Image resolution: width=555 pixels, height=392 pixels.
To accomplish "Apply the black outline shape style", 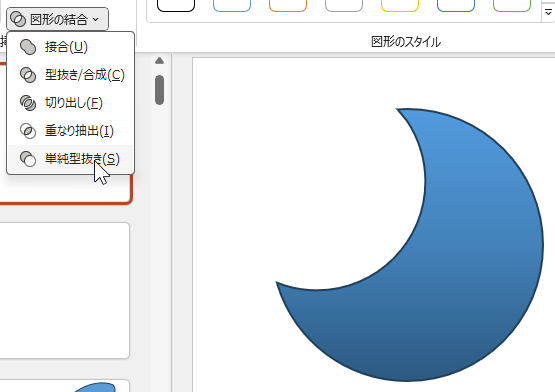I will [176, 6].
